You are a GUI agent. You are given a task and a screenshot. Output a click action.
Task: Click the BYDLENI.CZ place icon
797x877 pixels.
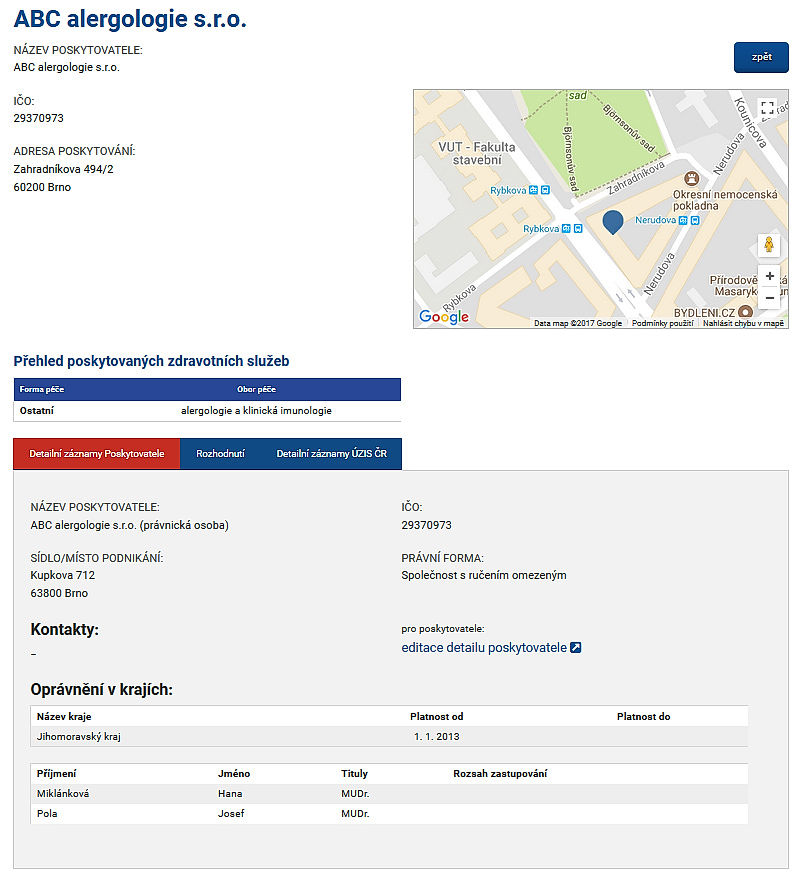(x=745, y=312)
